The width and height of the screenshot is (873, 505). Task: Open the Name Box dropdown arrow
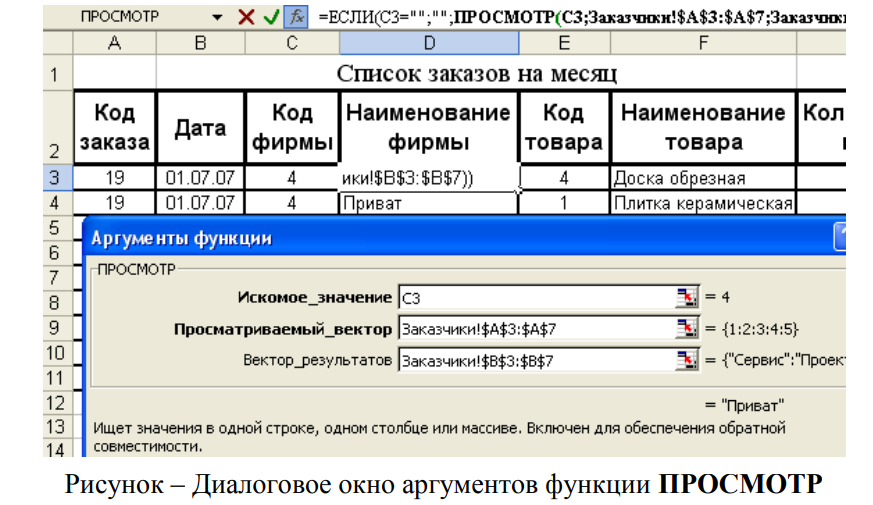[218, 18]
